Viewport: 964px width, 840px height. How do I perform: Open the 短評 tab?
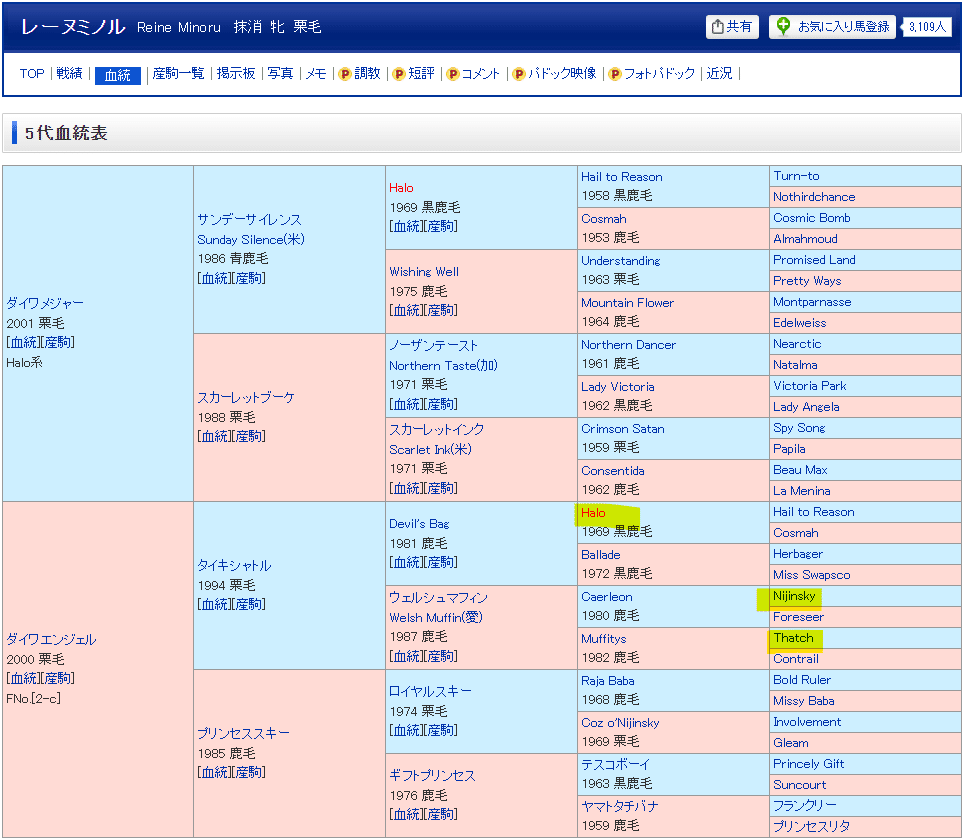[x=422, y=74]
